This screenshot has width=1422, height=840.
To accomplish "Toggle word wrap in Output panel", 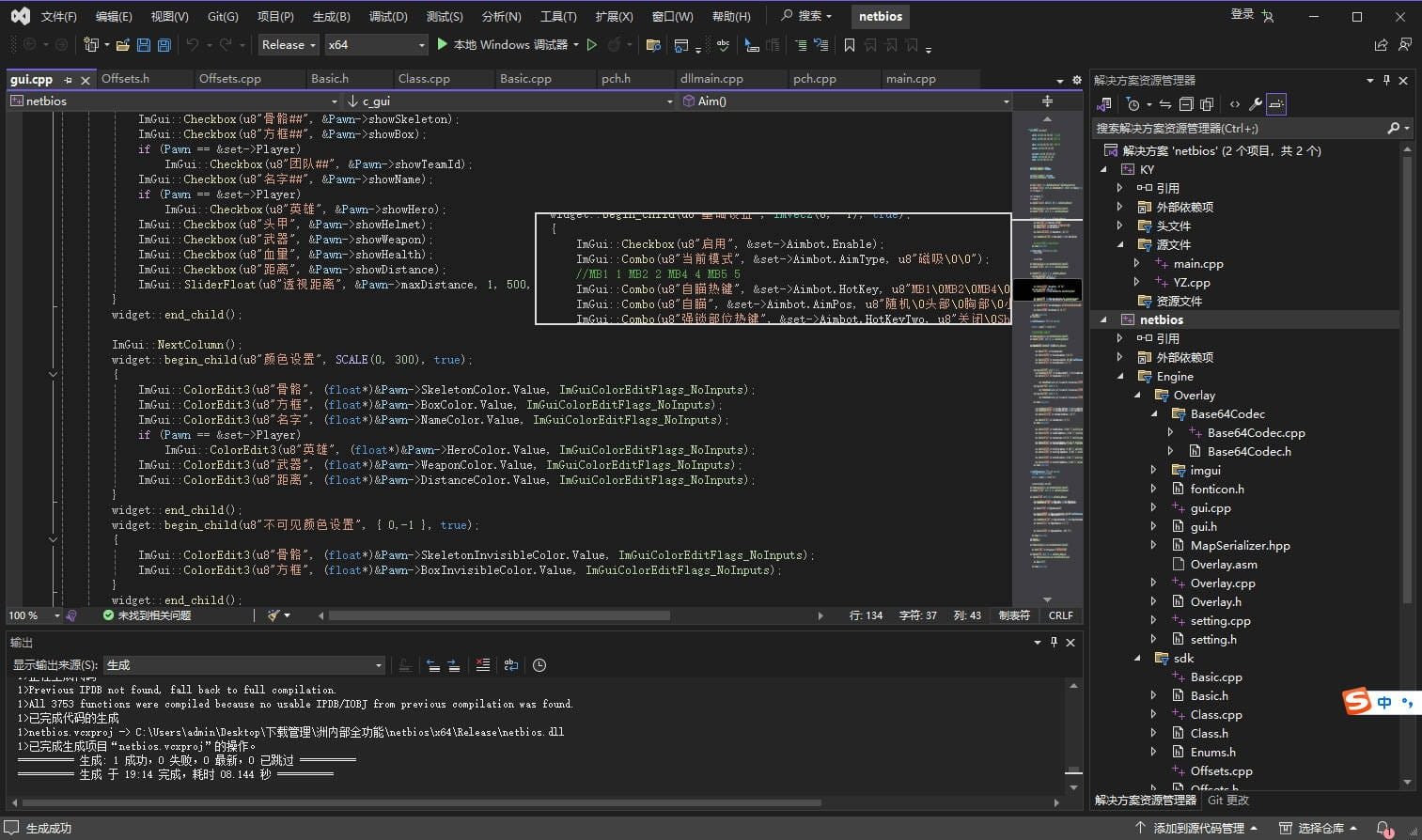I will 511,665.
